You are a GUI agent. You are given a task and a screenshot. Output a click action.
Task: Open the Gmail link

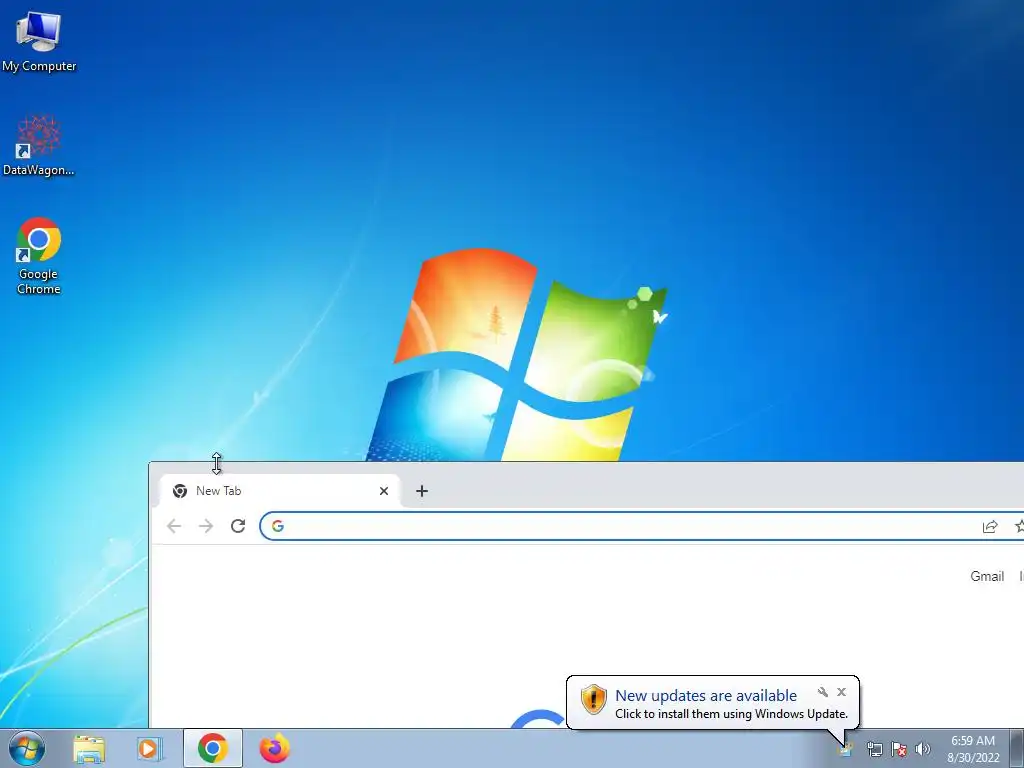pyautogui.click(x=987, y=576)
